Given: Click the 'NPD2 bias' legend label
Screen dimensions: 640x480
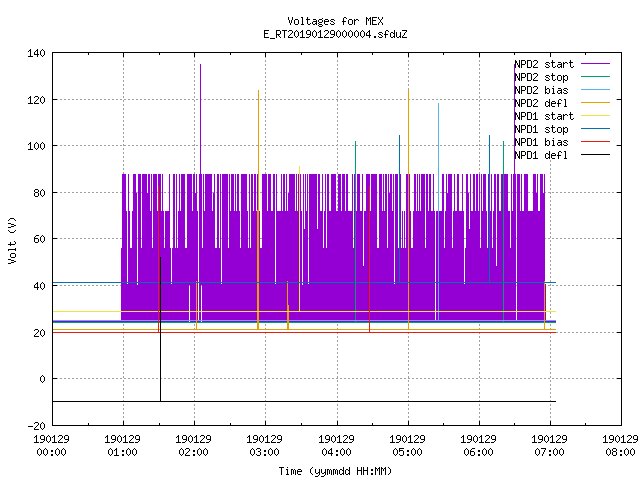Looking at the screenshot, I should 541,90.
